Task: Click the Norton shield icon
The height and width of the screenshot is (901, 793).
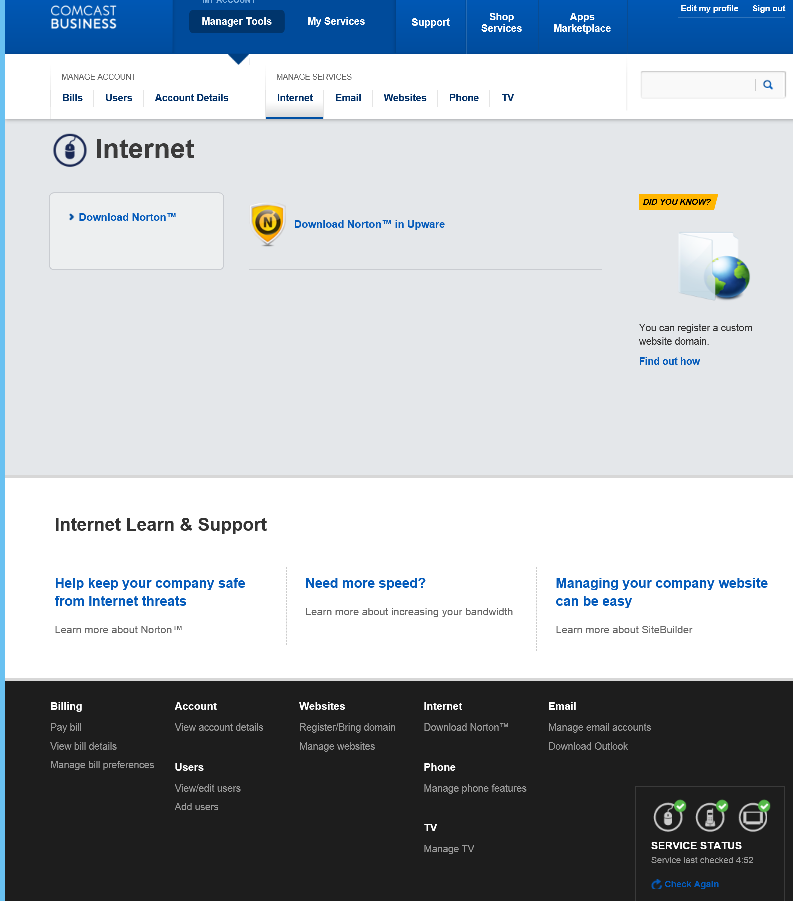Action: [x=268, y=224]
